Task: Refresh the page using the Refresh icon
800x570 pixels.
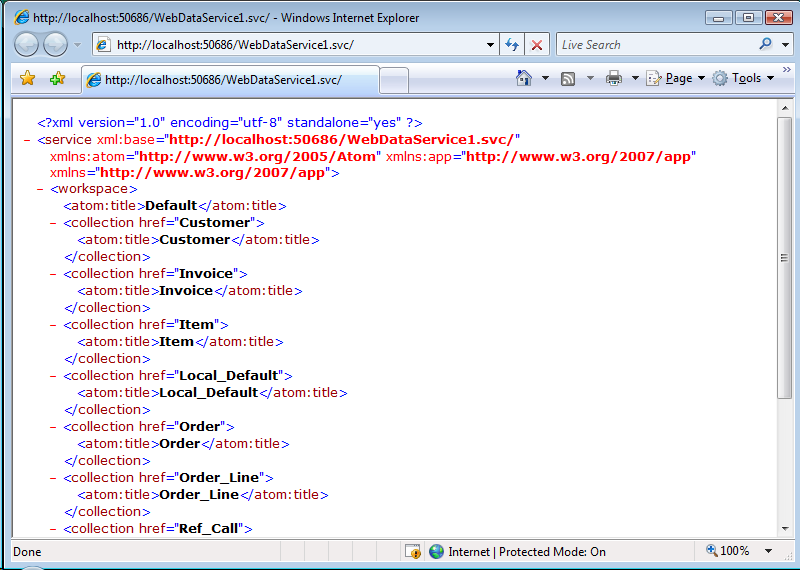Action: 512,45
